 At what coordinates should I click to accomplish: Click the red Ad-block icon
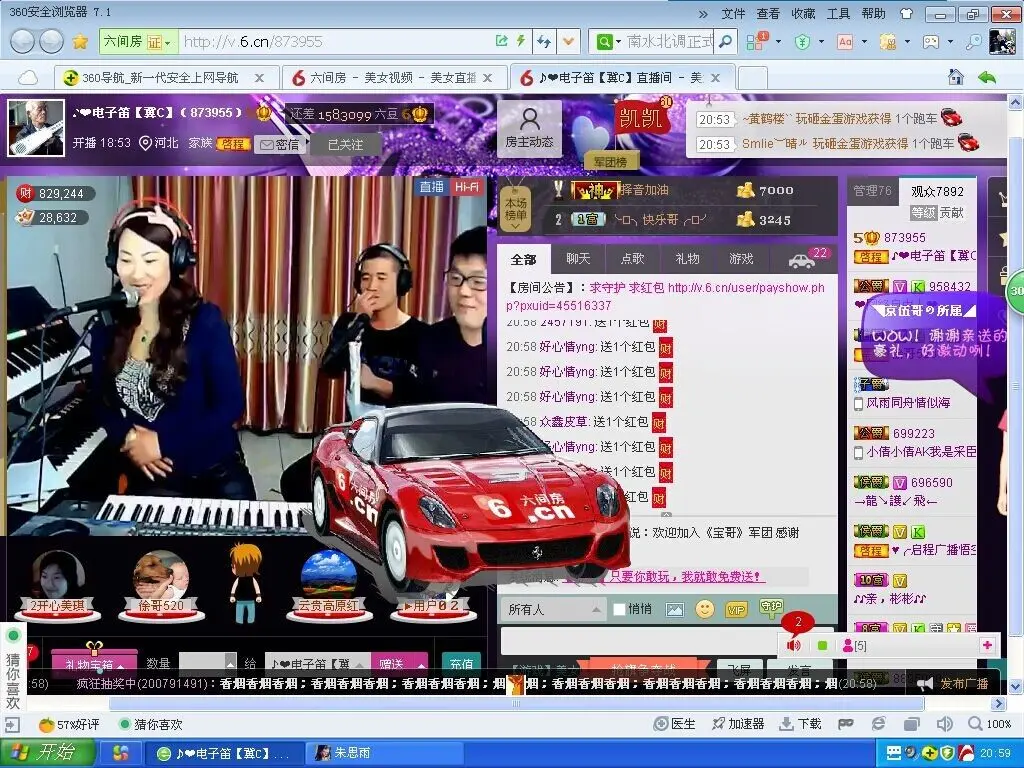[x=845, y=42]
